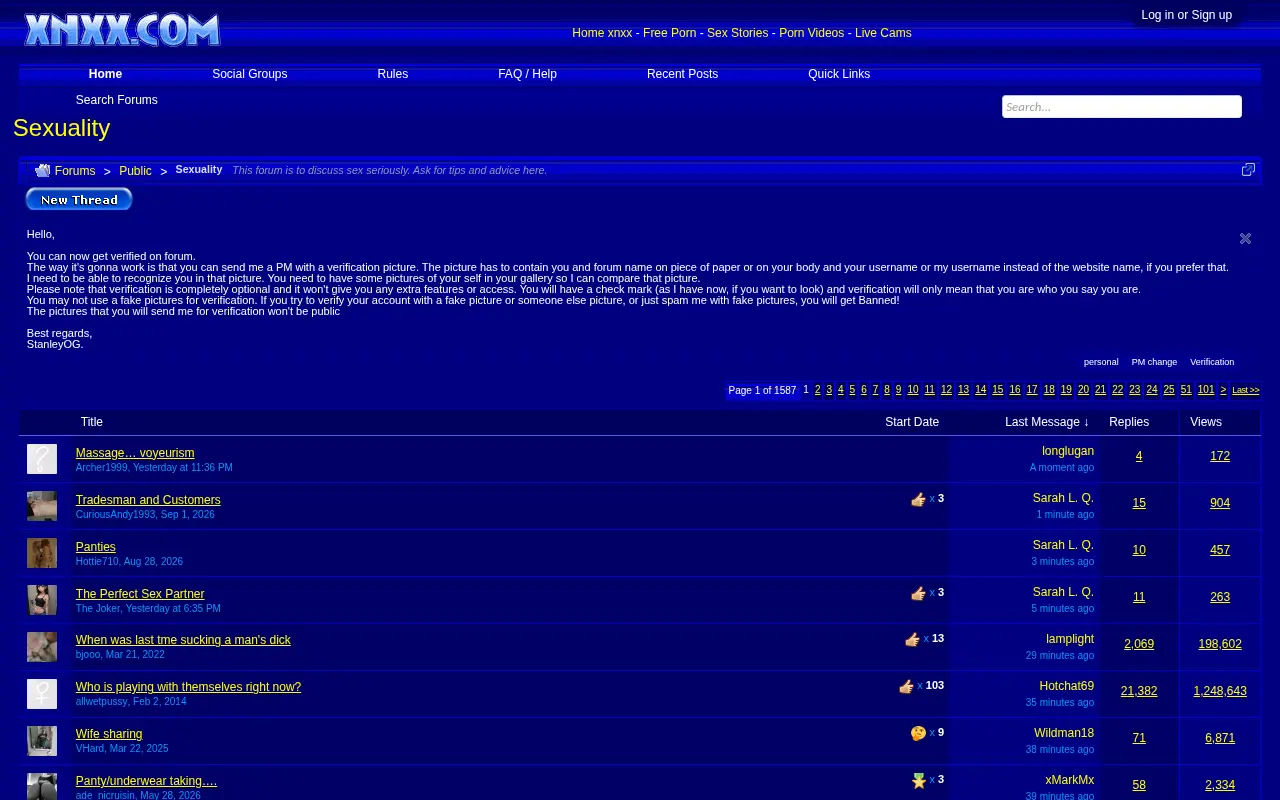
Task: Dismiss the verification notice with its X icon
Action: [1245, 238]
